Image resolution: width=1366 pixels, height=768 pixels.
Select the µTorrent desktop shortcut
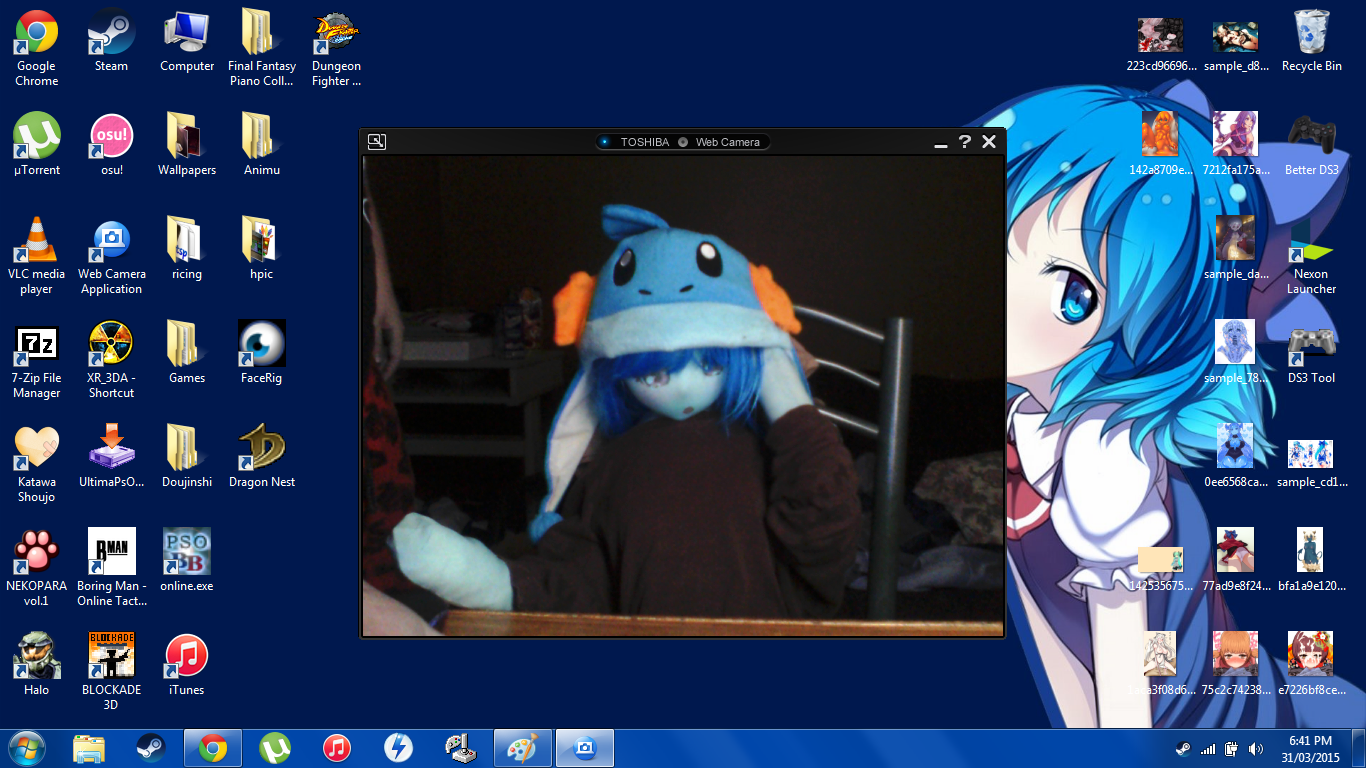point(37,145)
